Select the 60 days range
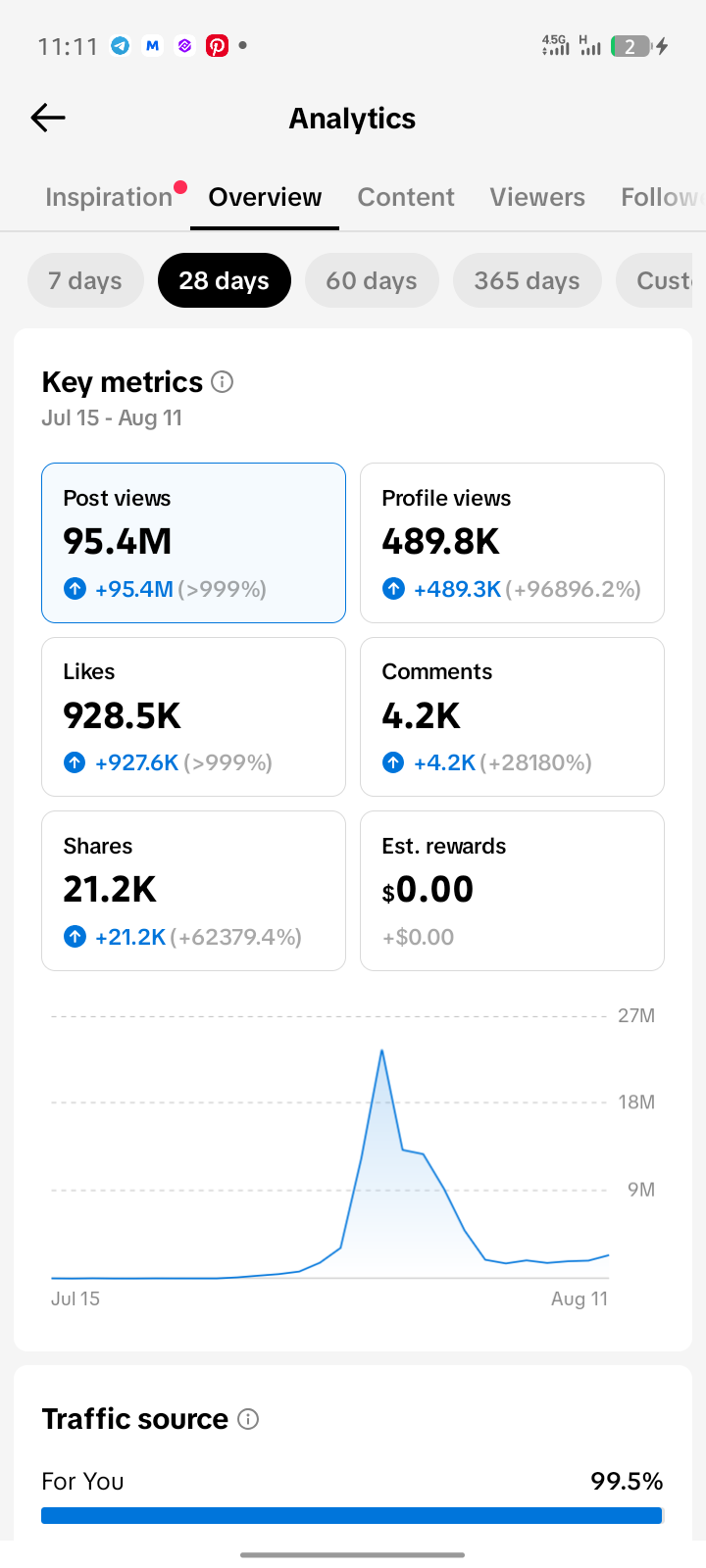The width and height of the screenshot is (706, 1568). 372,280
